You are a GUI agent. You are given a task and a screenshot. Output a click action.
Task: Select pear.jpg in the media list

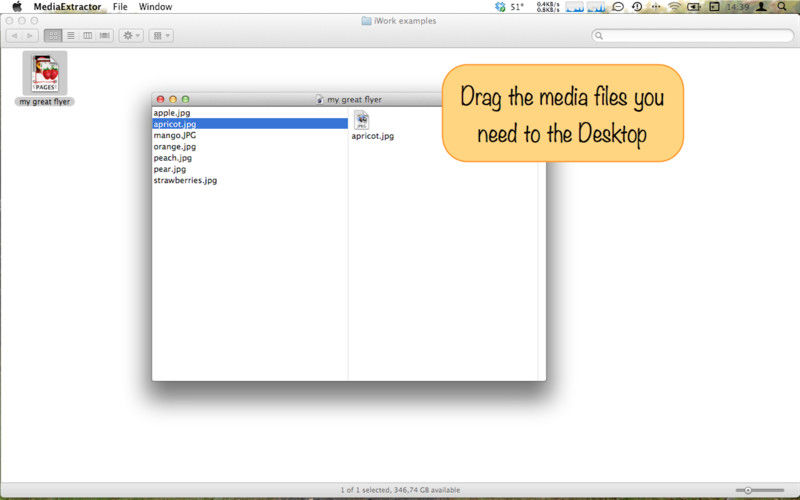tap(250, 169)
